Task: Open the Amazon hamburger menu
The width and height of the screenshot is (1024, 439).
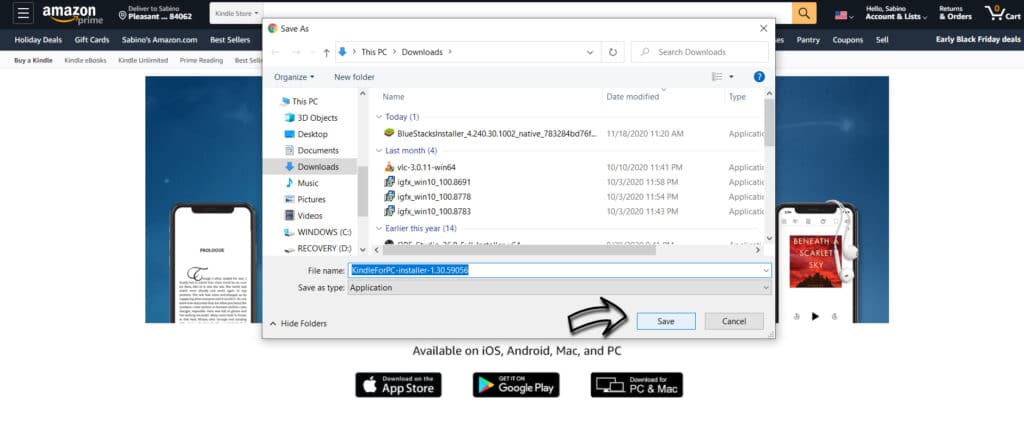Action: point(23,13)
